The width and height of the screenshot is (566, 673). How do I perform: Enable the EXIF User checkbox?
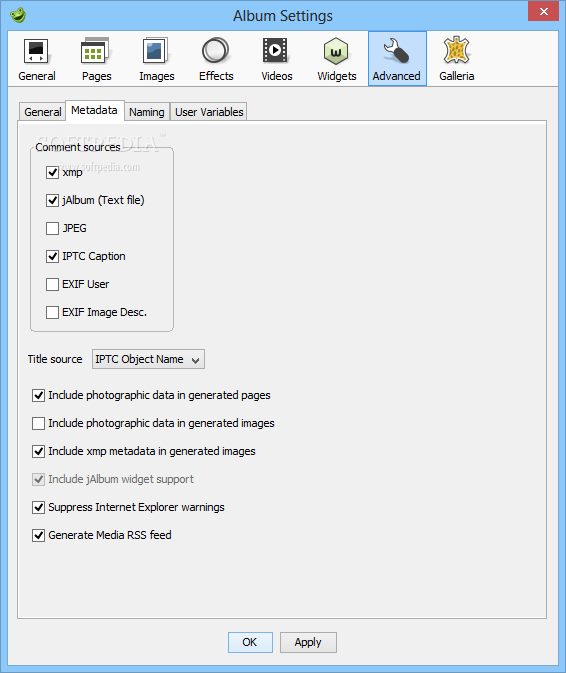pos(52,285)
